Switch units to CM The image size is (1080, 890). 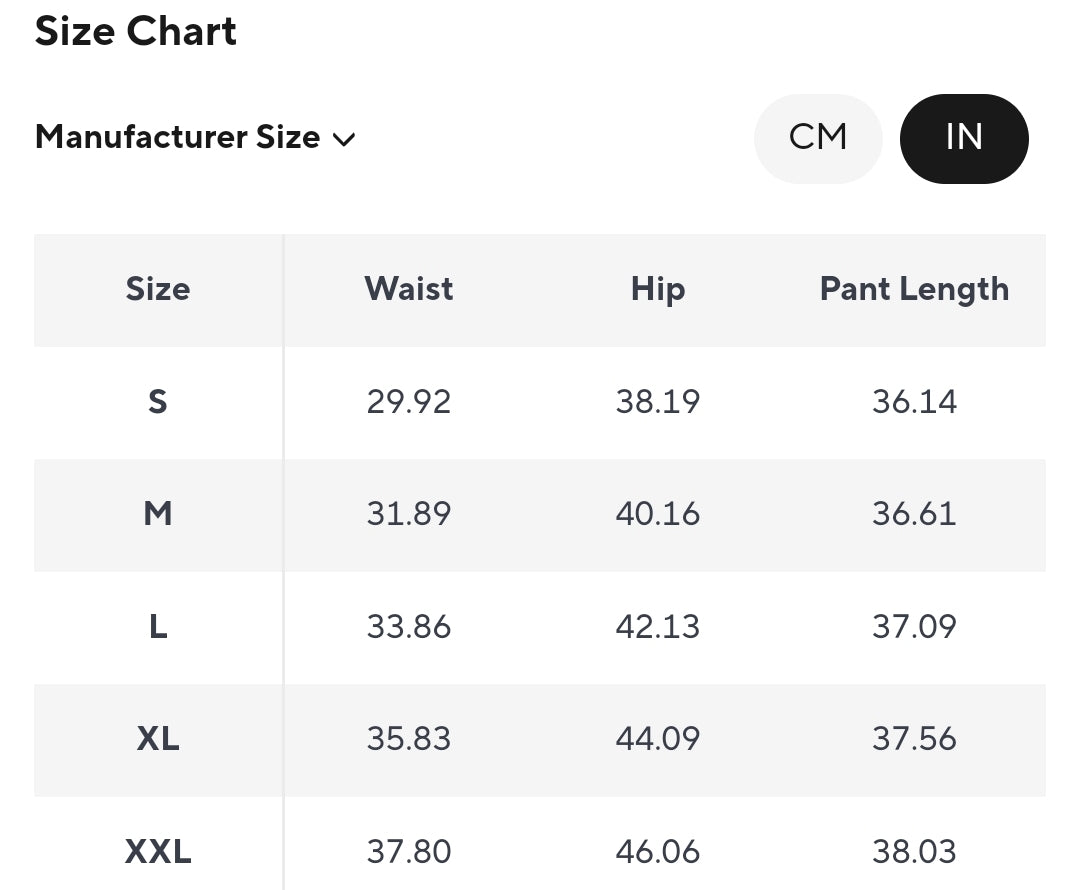coord(818,138)
